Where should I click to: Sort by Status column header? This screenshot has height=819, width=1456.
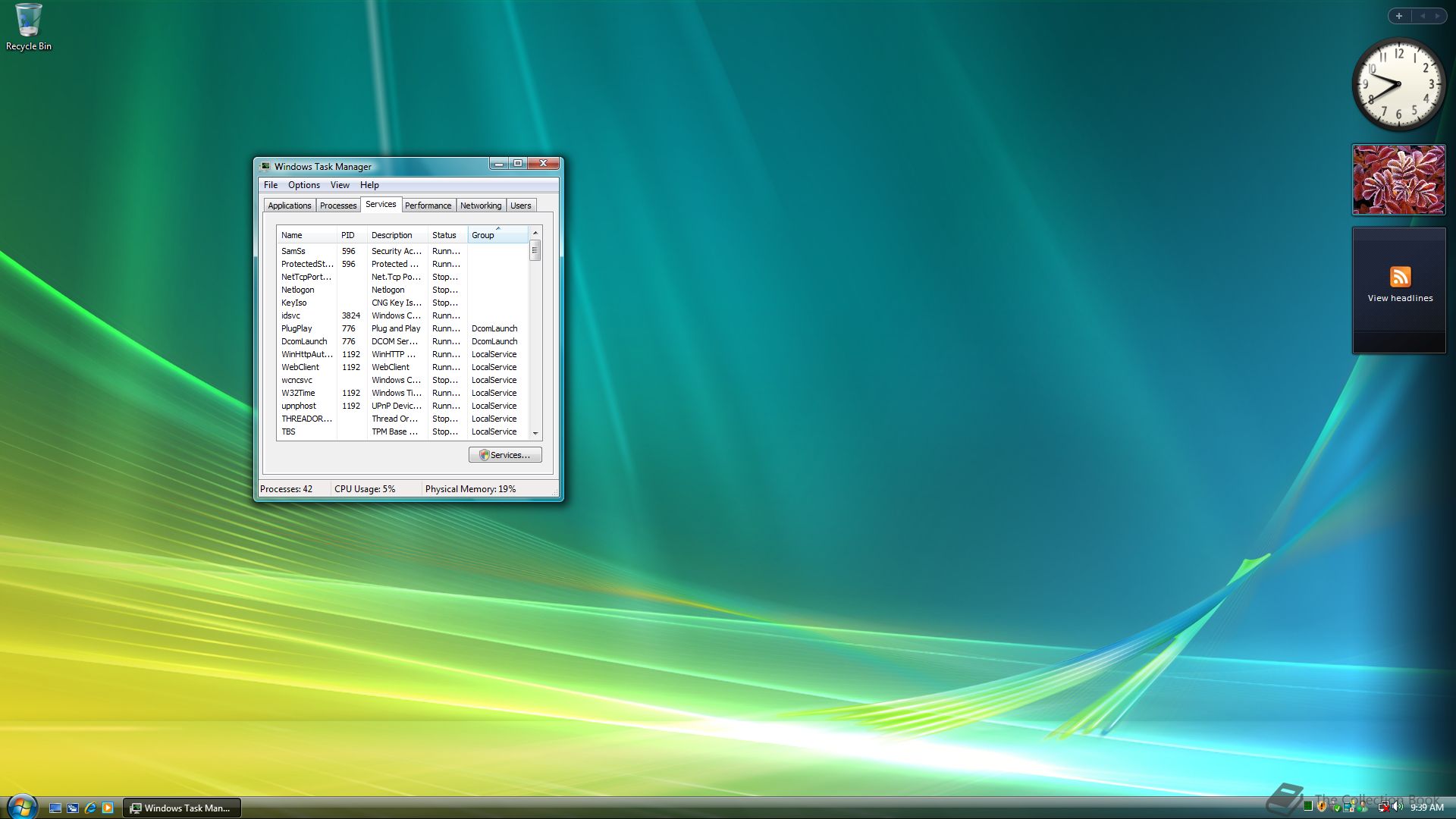tap(447, 235)
